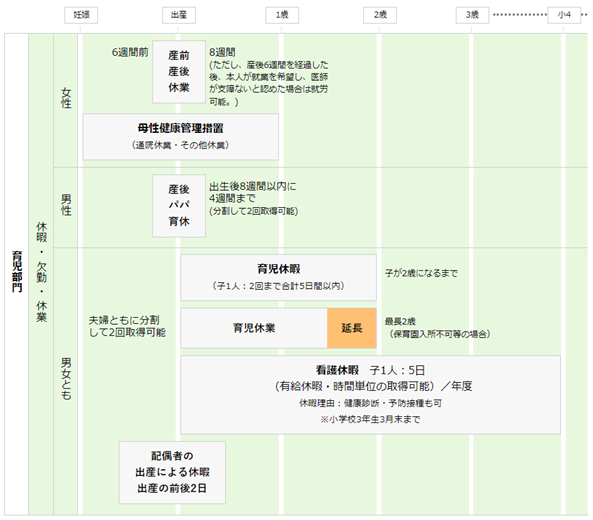This screenshot has width=593, height=520.
Task: Click the 3歳 timeline label
Action: pos(472,15)
